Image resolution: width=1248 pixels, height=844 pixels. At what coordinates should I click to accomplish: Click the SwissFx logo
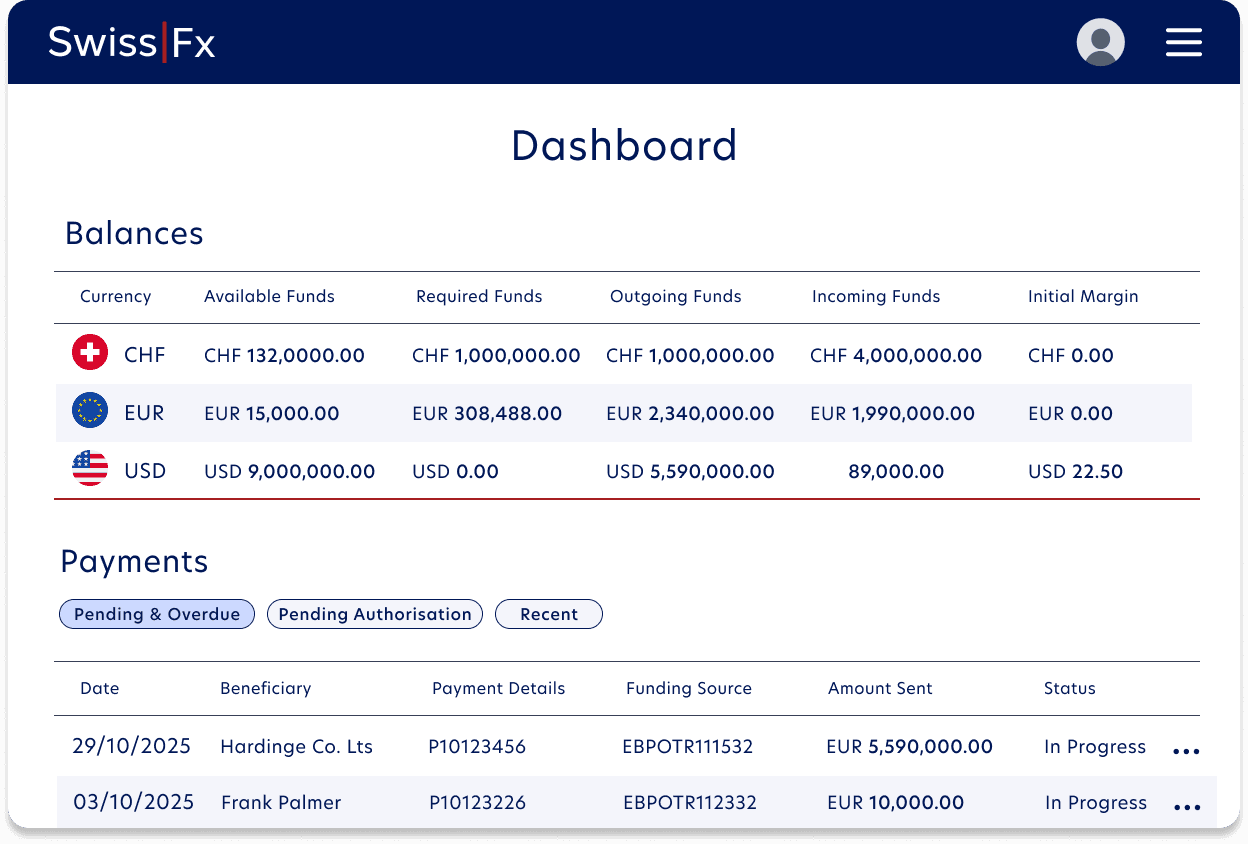tap(130, 42)
